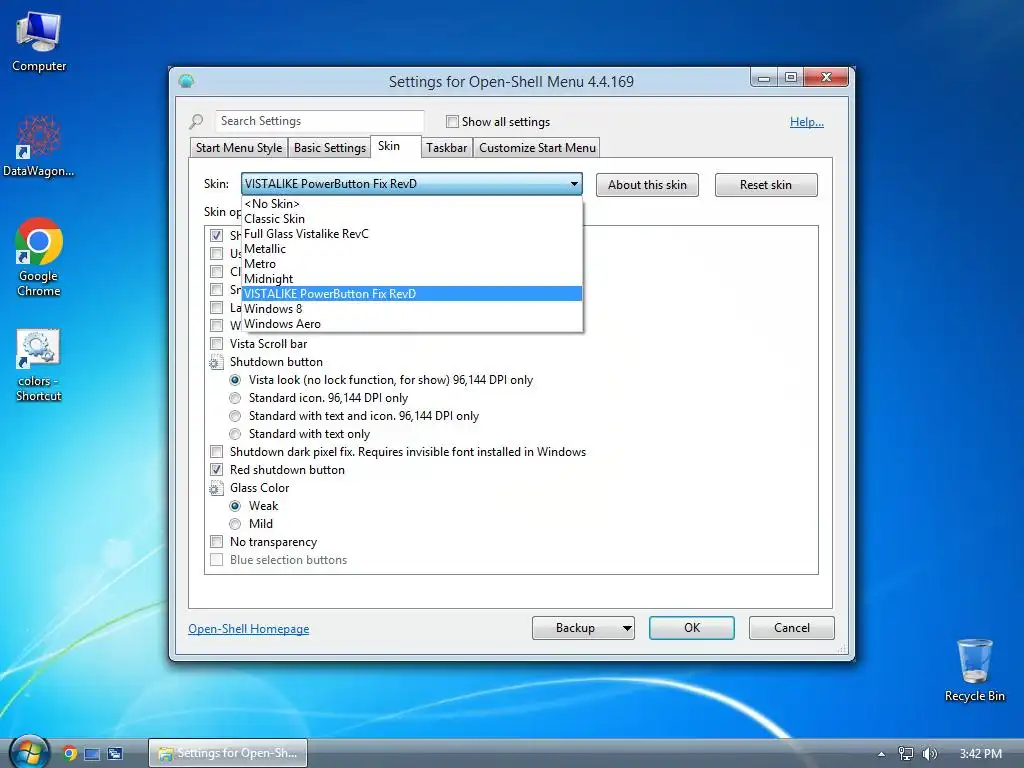Choose Classic Skin from the list
The image size is (1024, 768).
411,219
